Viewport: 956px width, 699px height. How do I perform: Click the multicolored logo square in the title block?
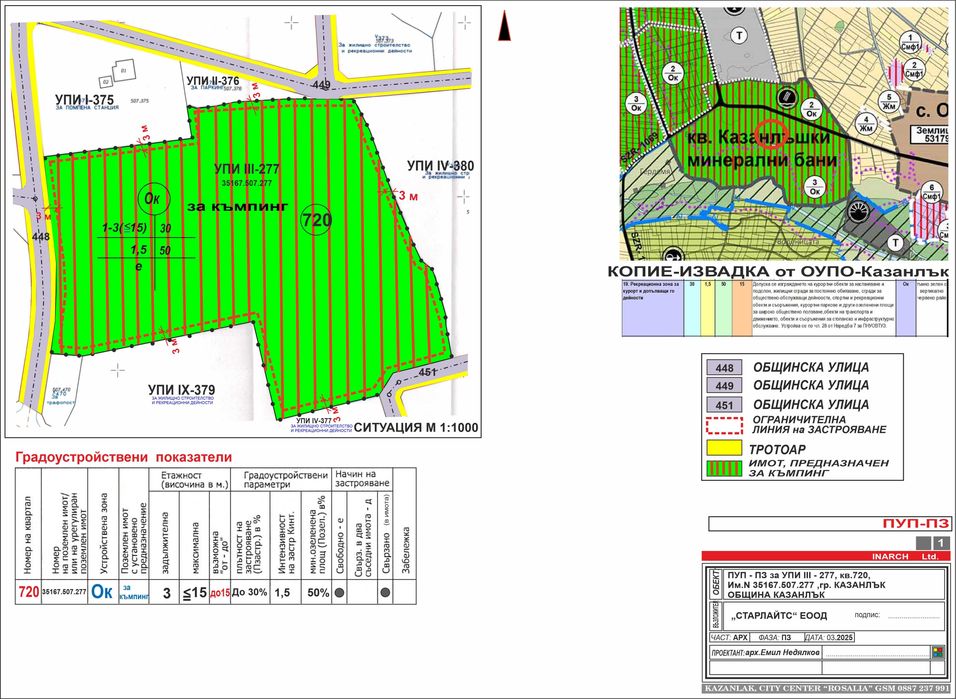[x=937, y=653]
